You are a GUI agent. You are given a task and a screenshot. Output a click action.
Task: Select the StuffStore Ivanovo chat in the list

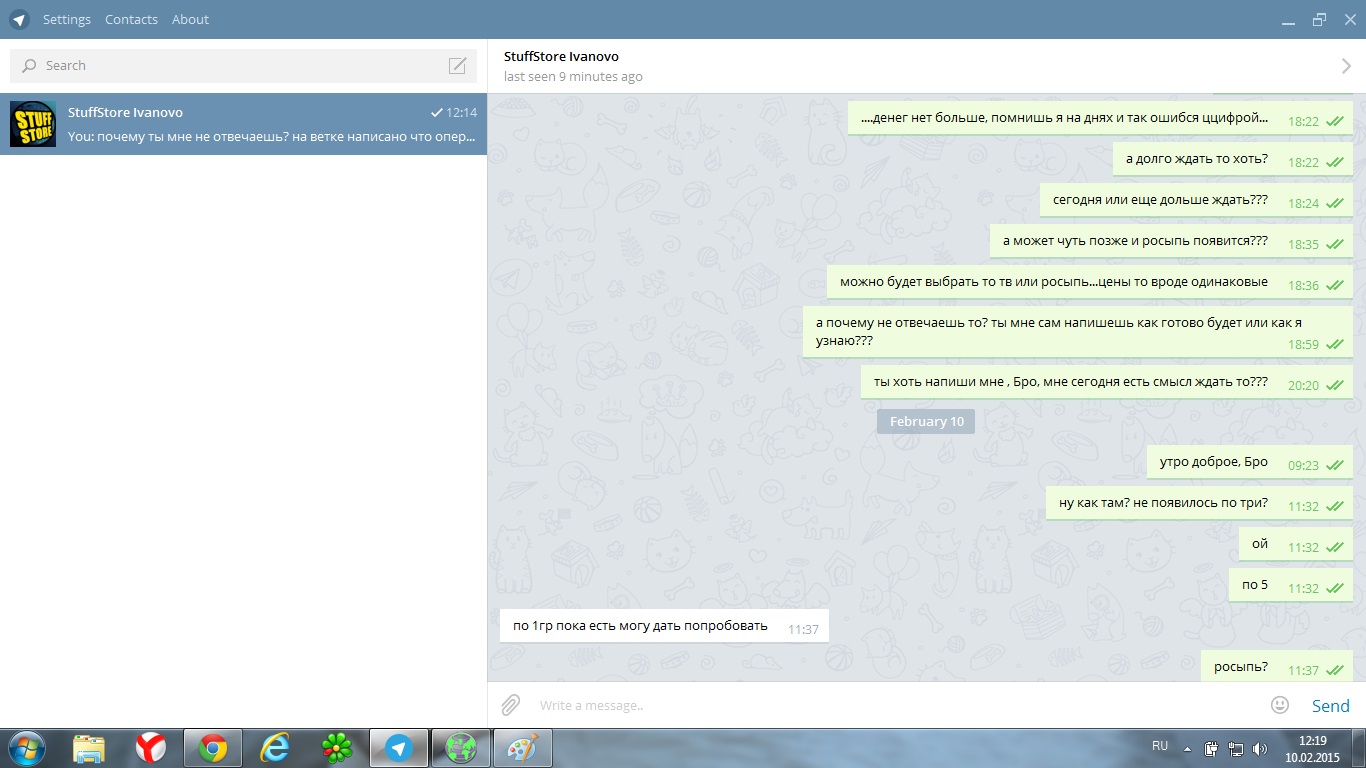pyautogui.click(x=243, y=124)
